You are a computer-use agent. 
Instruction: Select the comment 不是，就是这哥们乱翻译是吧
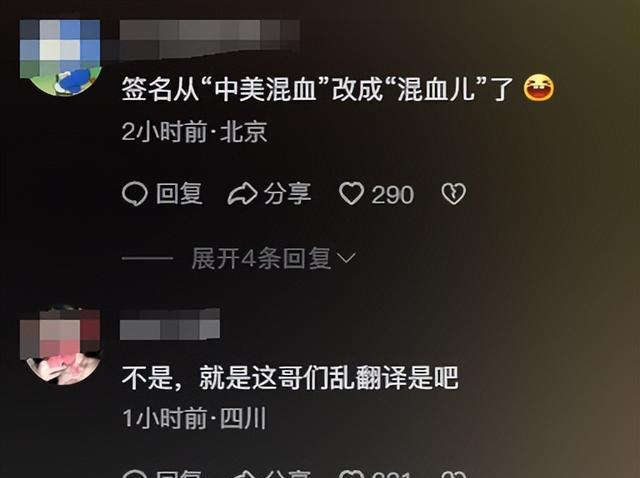point(290,378)
